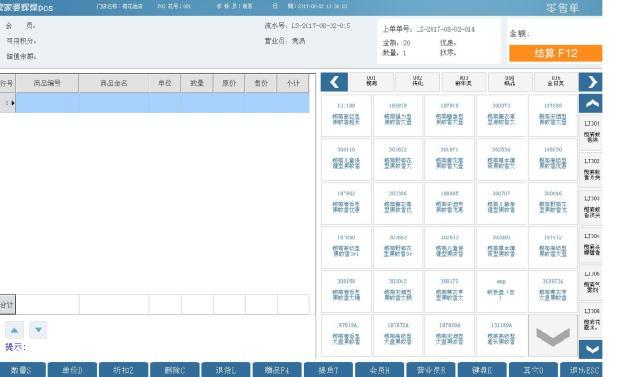Screen dimensions: 640x377
Task: Click the blue down chevron below LJ106
Action: [590, 349]
